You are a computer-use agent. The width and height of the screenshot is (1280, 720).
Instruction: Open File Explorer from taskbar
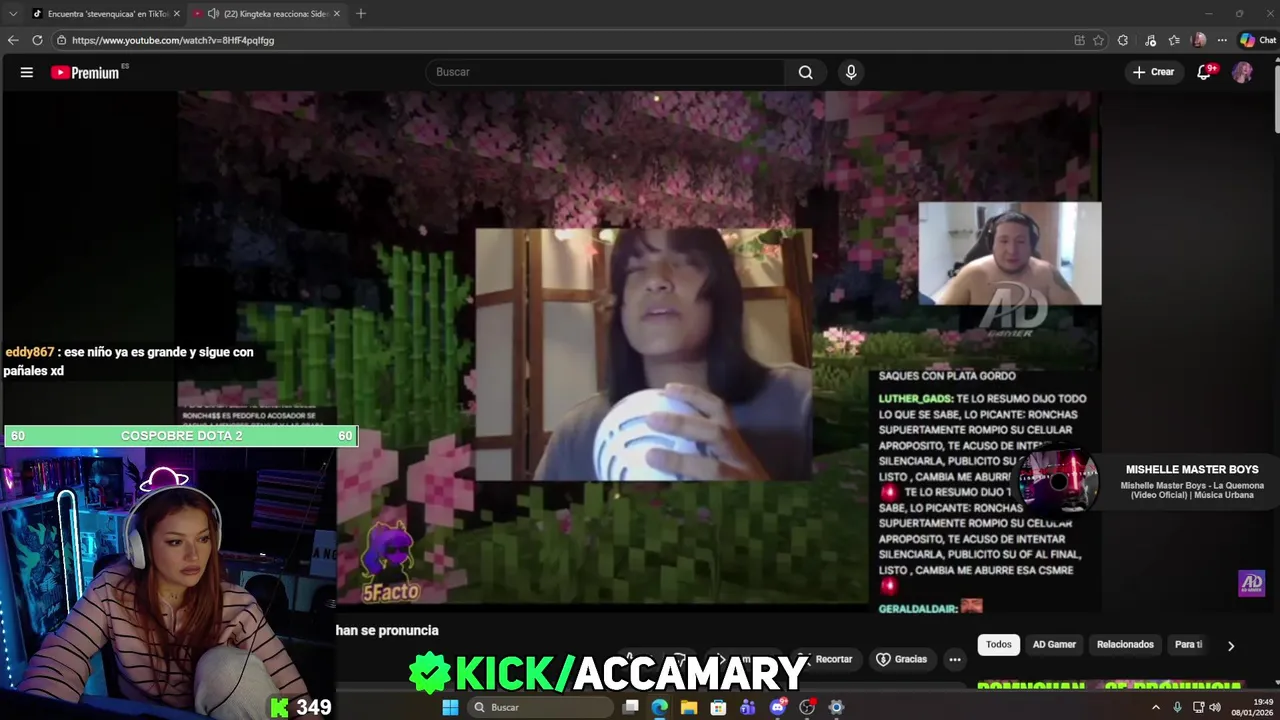click(x=689, y=707)
